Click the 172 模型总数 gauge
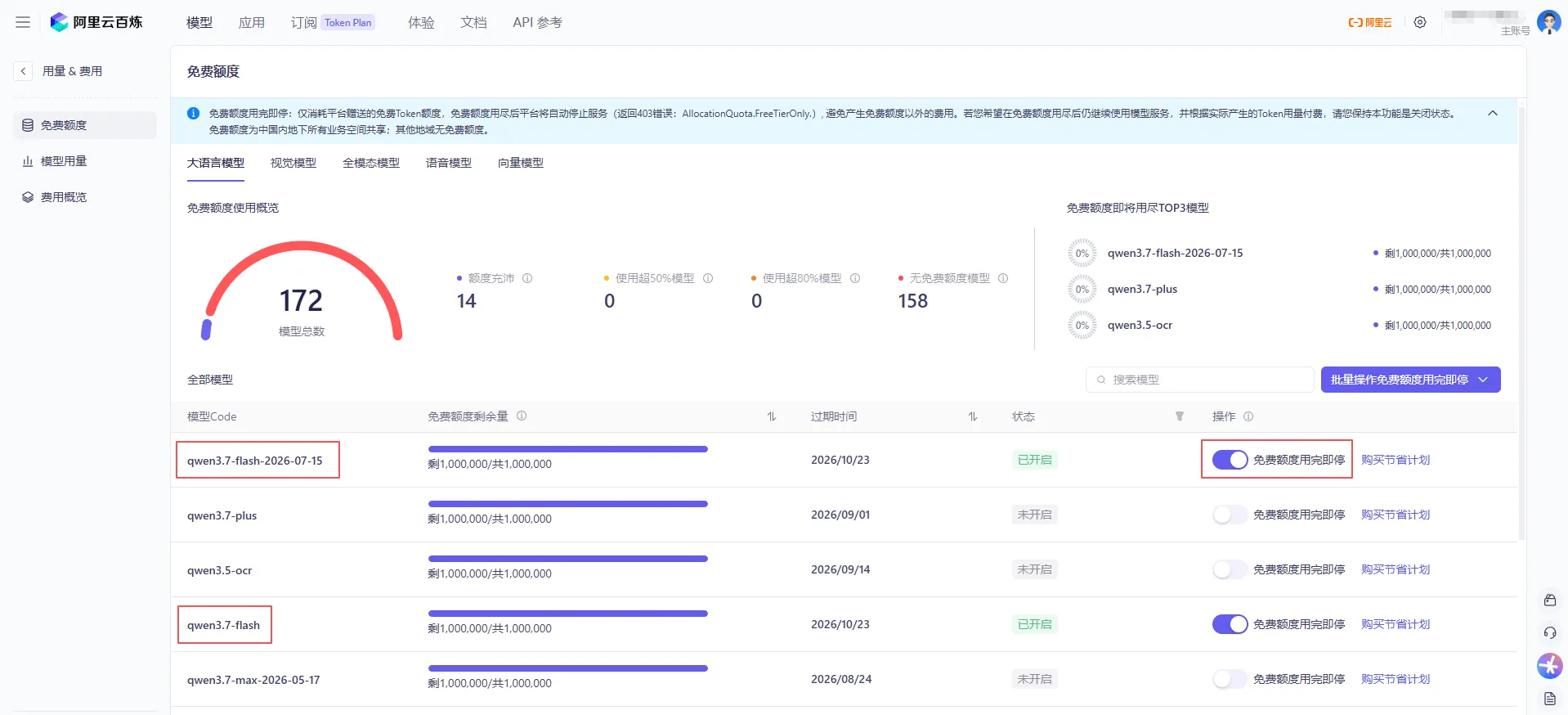 point(302,290)
